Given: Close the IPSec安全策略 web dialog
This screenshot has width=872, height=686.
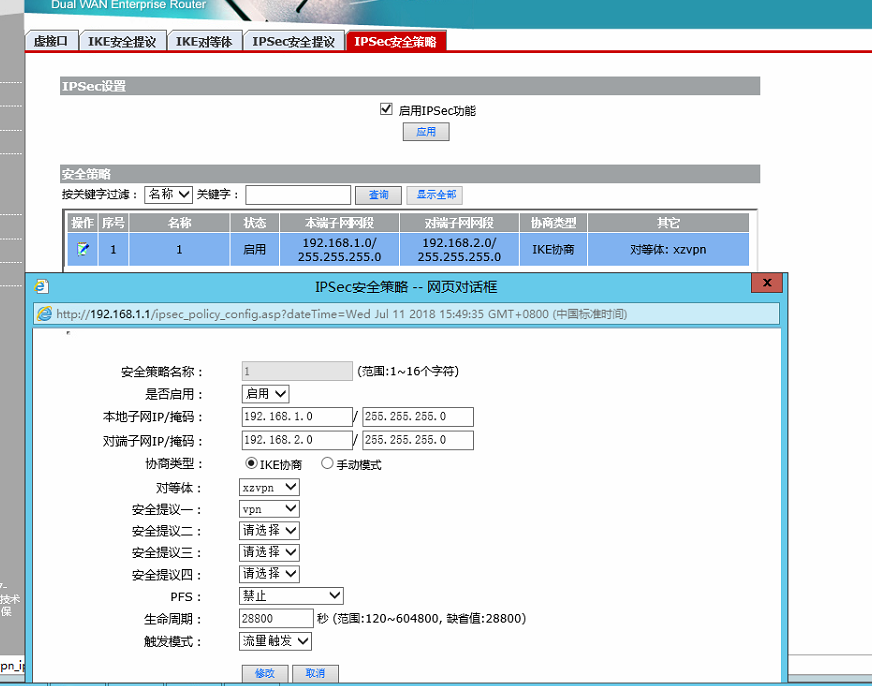Looking at the screenshot, I should tap(767, 282).
